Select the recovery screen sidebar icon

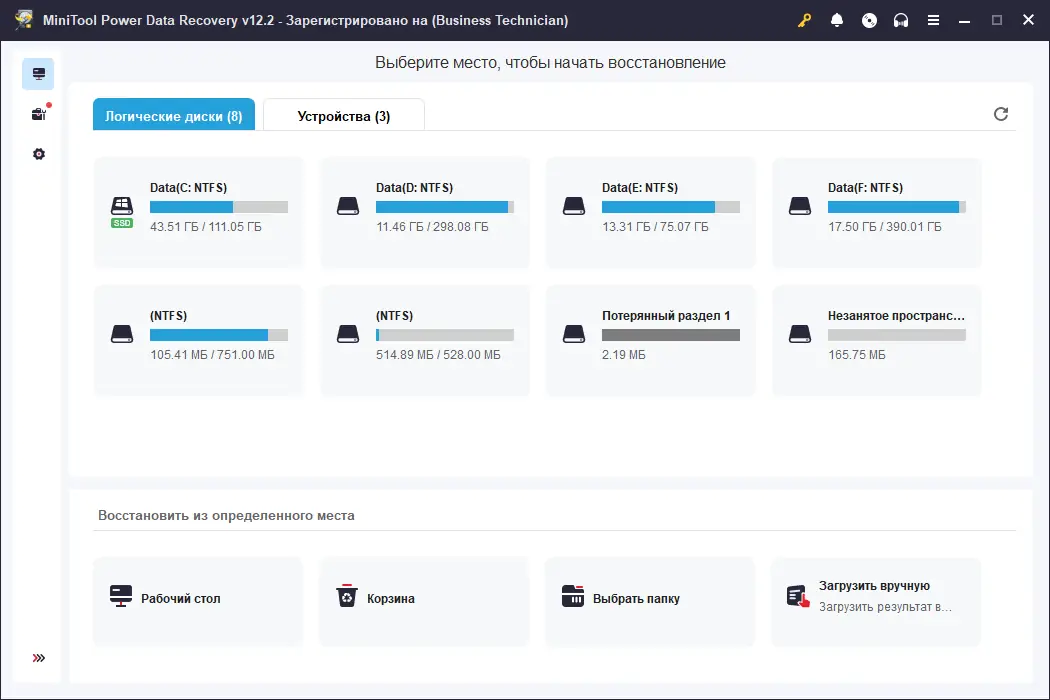click(x=38, y=74)
